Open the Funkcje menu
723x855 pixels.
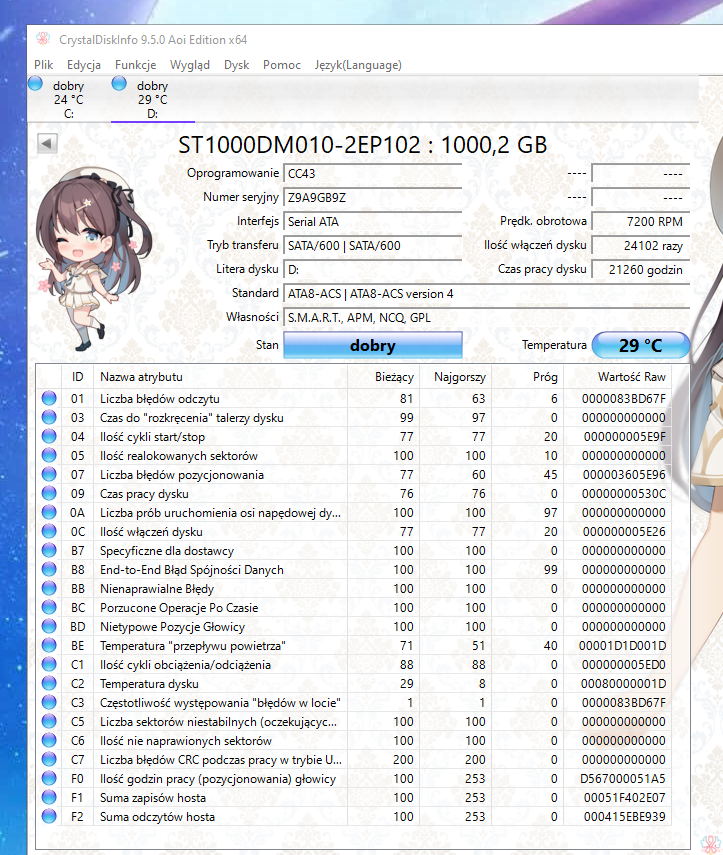point(135,65)
